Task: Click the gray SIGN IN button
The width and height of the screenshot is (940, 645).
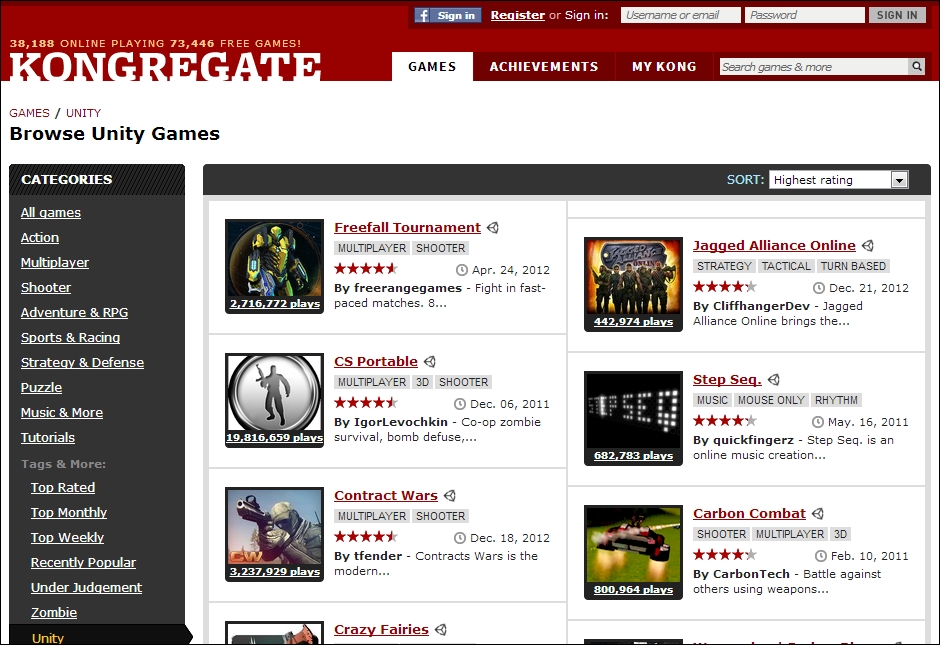Action: point(897,16)
